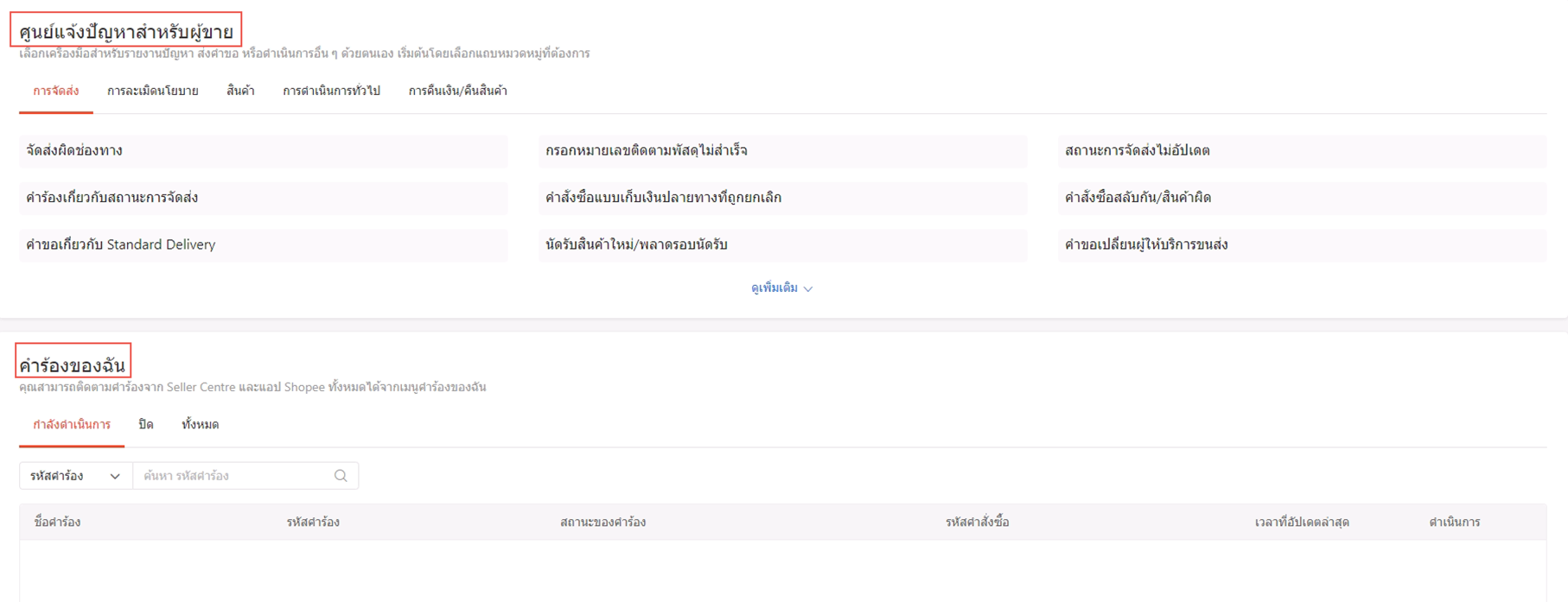Open the การละเมิดนโยบาย tab
Image resolution: width=1568 pixels, height=602 pixels.
(153, 91)
